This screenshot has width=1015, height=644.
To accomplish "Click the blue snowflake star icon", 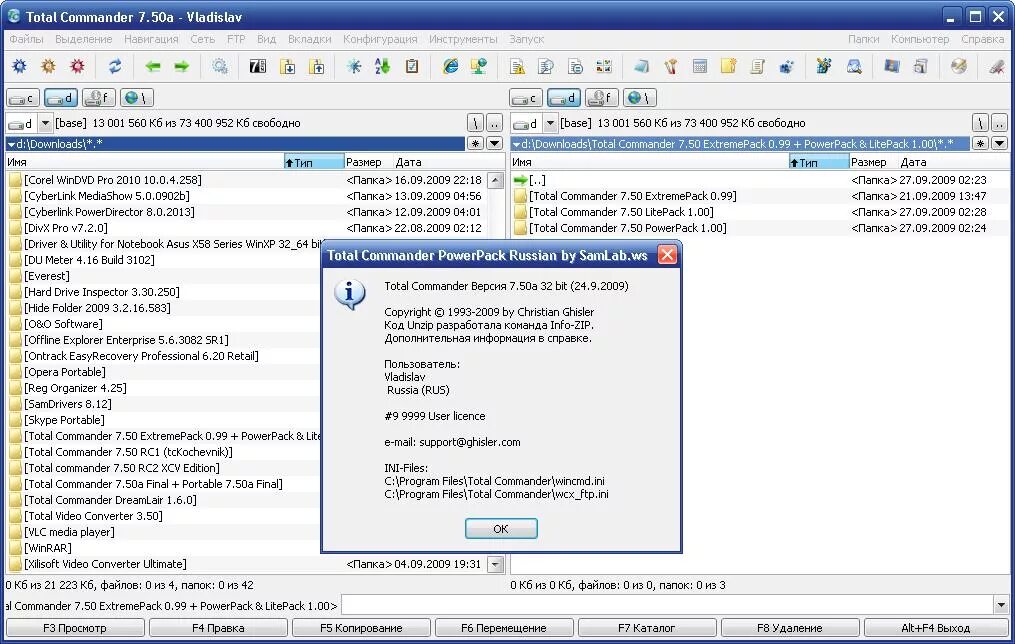I will (354, 66).
